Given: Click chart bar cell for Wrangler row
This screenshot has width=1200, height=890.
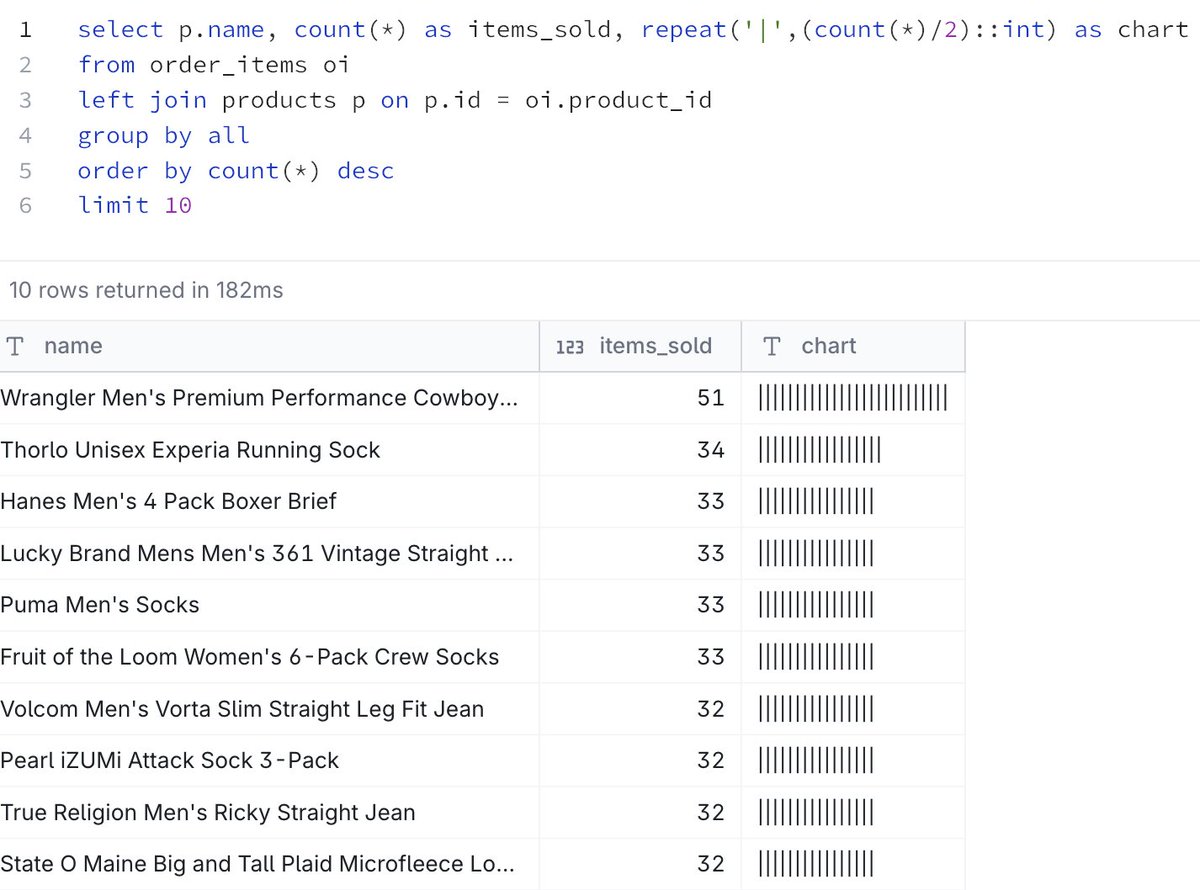Looking at the screenshot, I should [853, 398].
